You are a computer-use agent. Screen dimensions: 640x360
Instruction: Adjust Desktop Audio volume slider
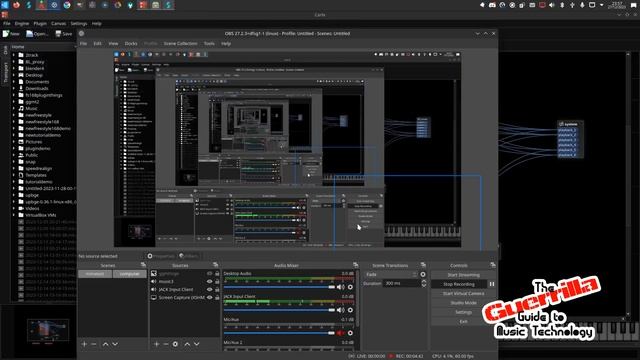click(279, 287)
